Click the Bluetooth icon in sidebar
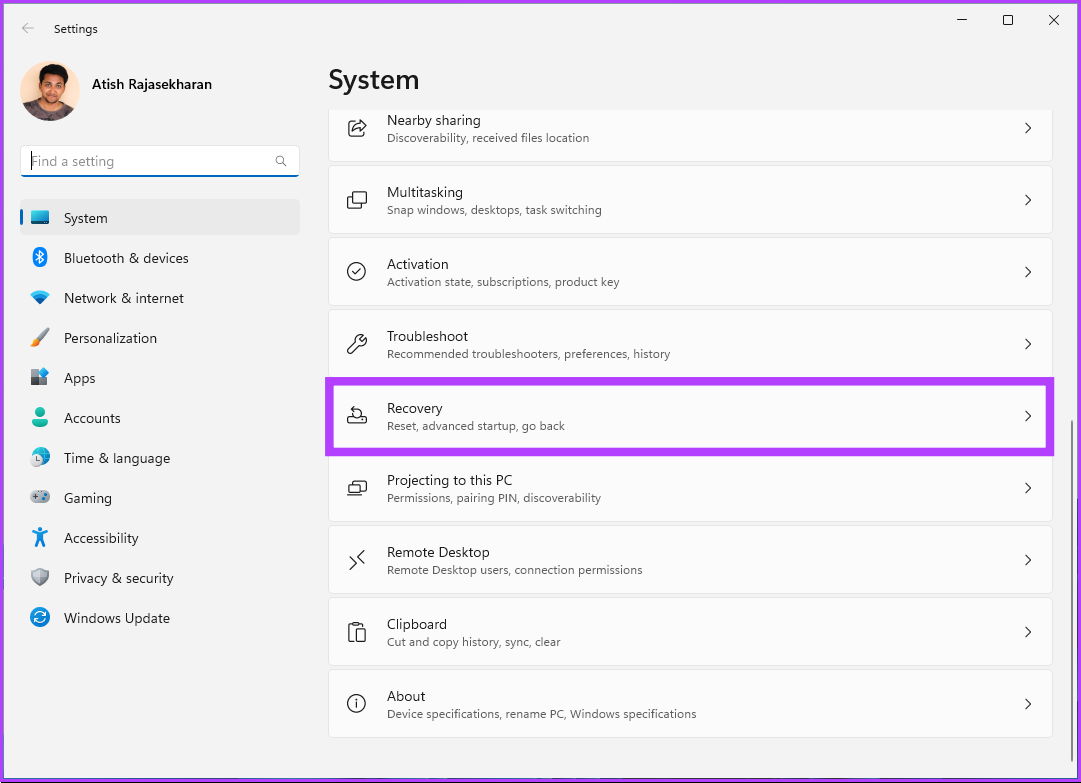 [40, 258]
